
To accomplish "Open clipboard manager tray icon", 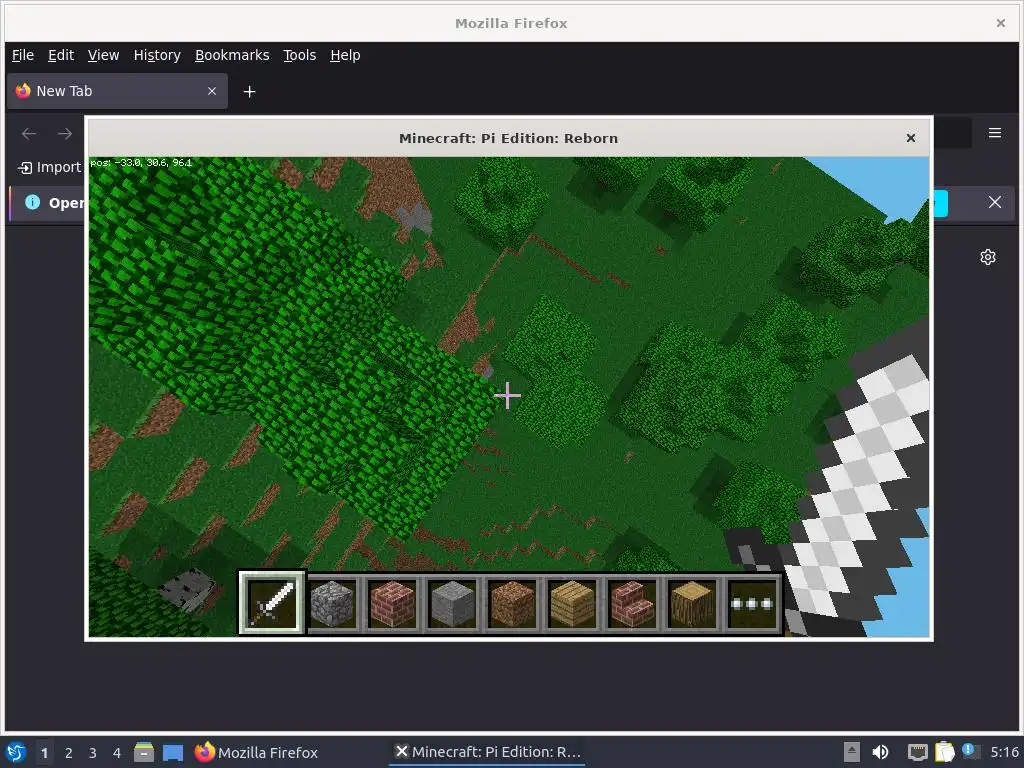I will coord(944,752).
